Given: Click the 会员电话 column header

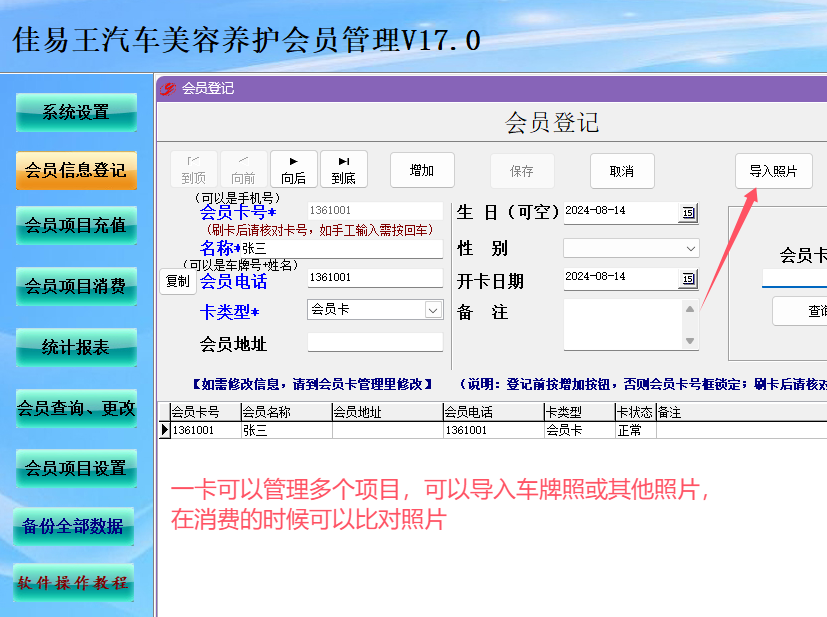Looking at the screenshot, I should pyautogui.click(x=494, y=412).
